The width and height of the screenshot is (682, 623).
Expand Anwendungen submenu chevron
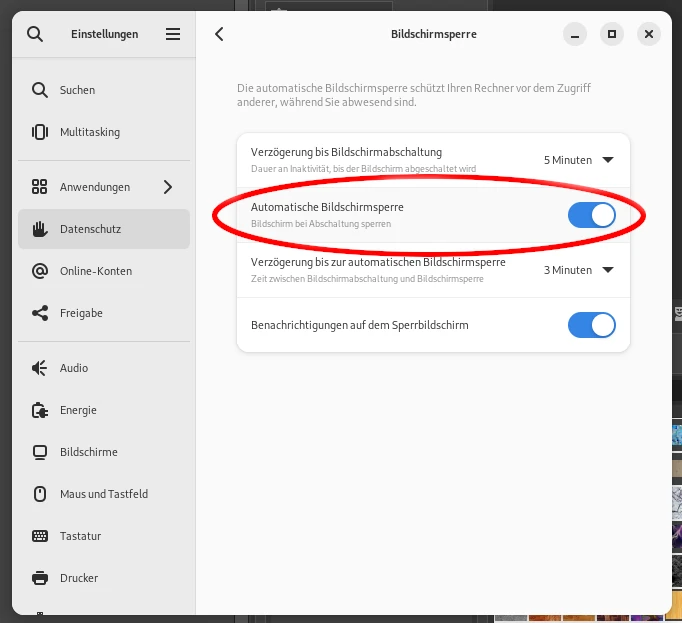pos(168,187)
